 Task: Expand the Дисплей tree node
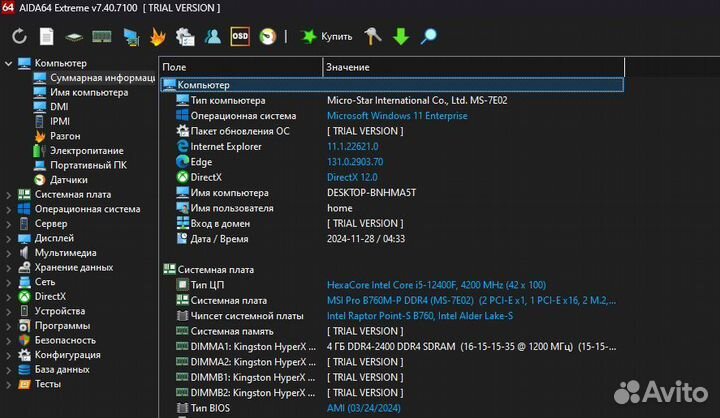pyautogui.click(x=8, y=238)
